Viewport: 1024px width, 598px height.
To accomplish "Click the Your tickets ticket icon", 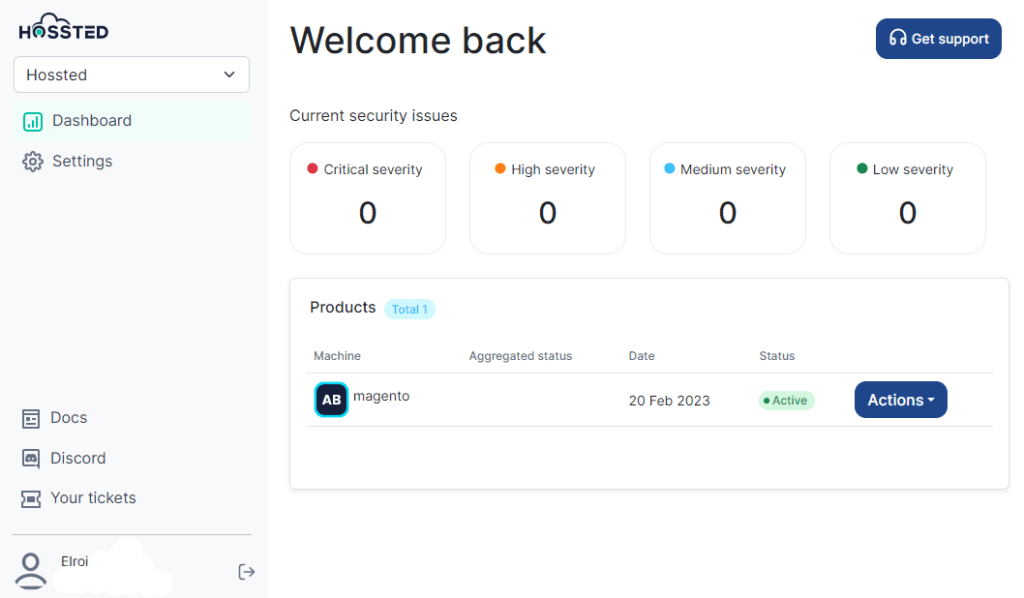I will 31,499.
